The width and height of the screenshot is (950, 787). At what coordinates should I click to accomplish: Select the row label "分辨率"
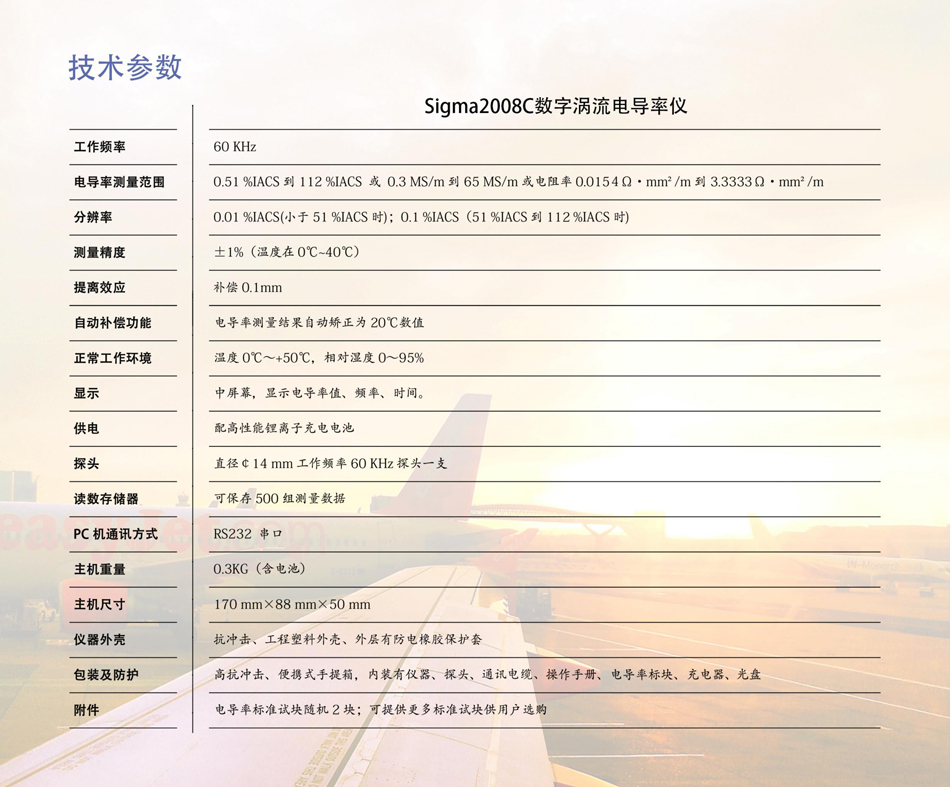[x=93, y=217]
